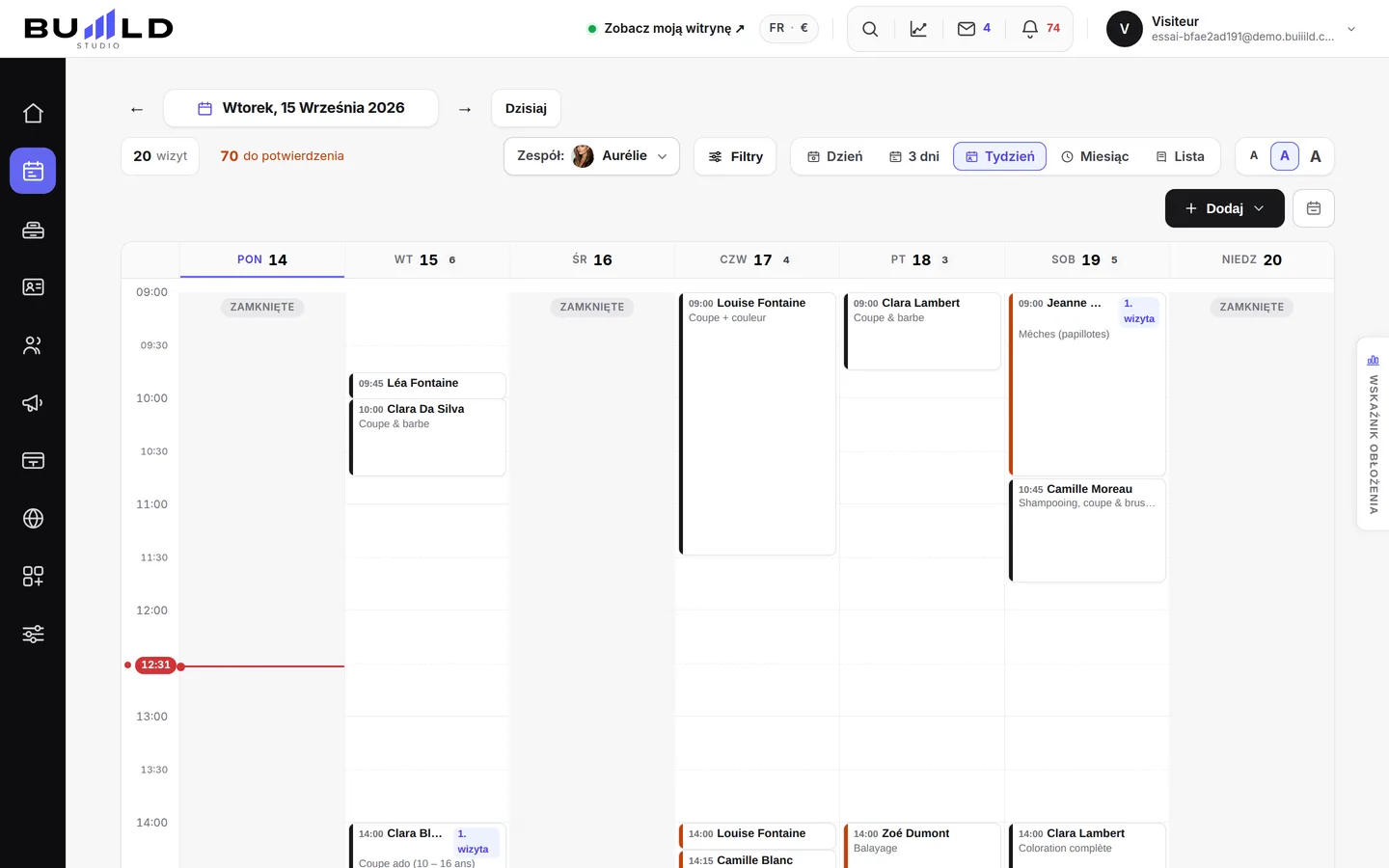
Task: Select the SOB 19 day header
Action: [1087, 260]
